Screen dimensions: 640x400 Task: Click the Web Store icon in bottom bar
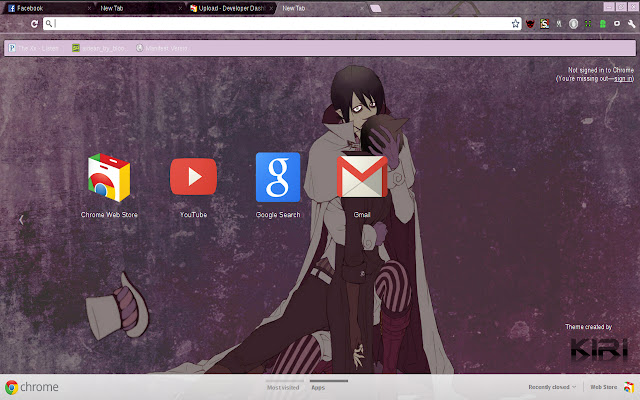point(629,387)
